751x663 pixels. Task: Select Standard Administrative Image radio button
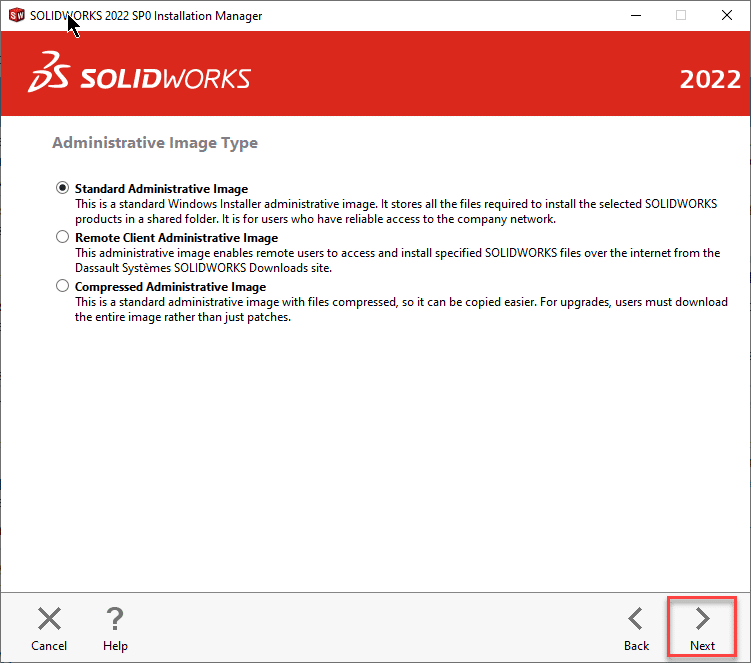tap(62, 188)
